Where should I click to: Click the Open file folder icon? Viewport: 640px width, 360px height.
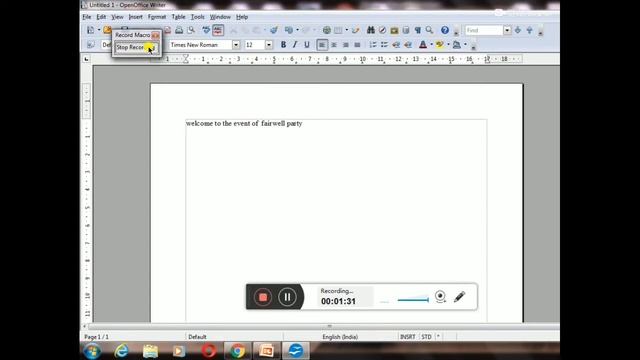[107, 30]
